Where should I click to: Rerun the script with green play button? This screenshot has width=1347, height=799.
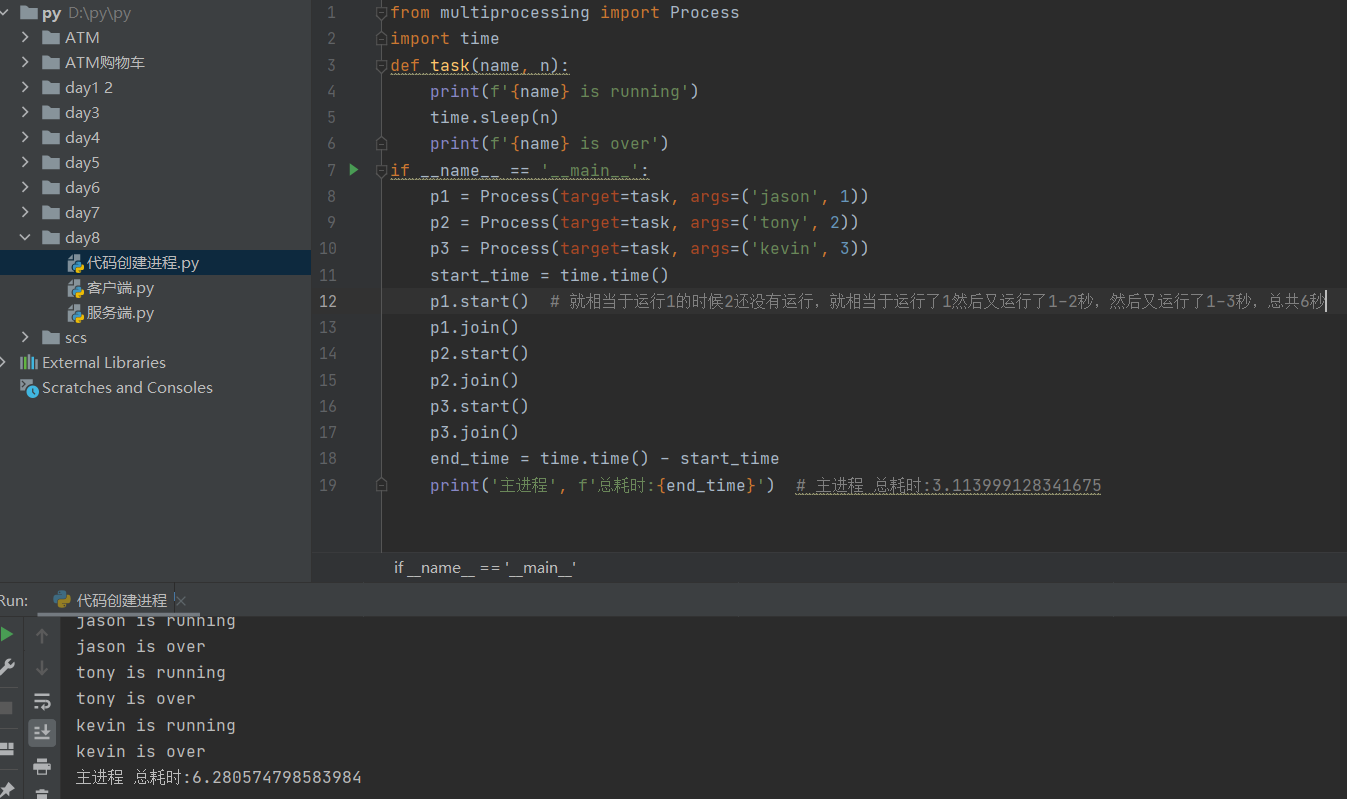pos(7,634)
